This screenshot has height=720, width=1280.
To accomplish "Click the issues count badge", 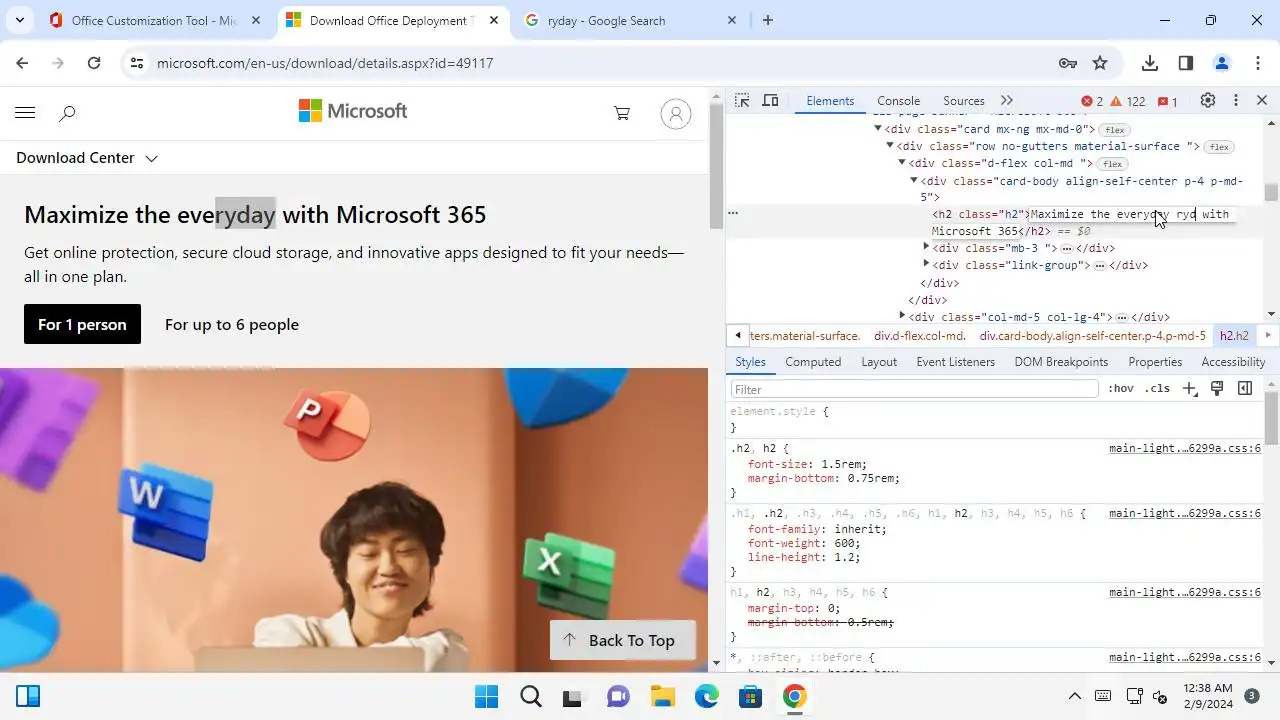I will pyautogui.click(x=1168, y=101).
